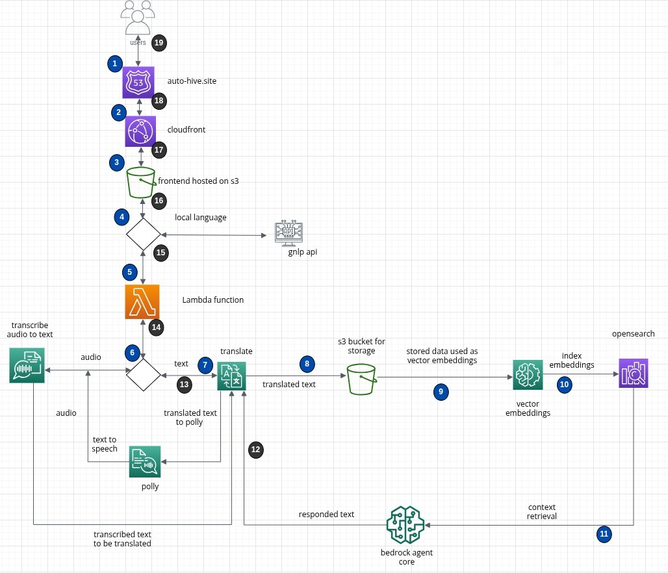Click the 'Lambda function' label
668x573 pixels.
(x=213, y=300)
